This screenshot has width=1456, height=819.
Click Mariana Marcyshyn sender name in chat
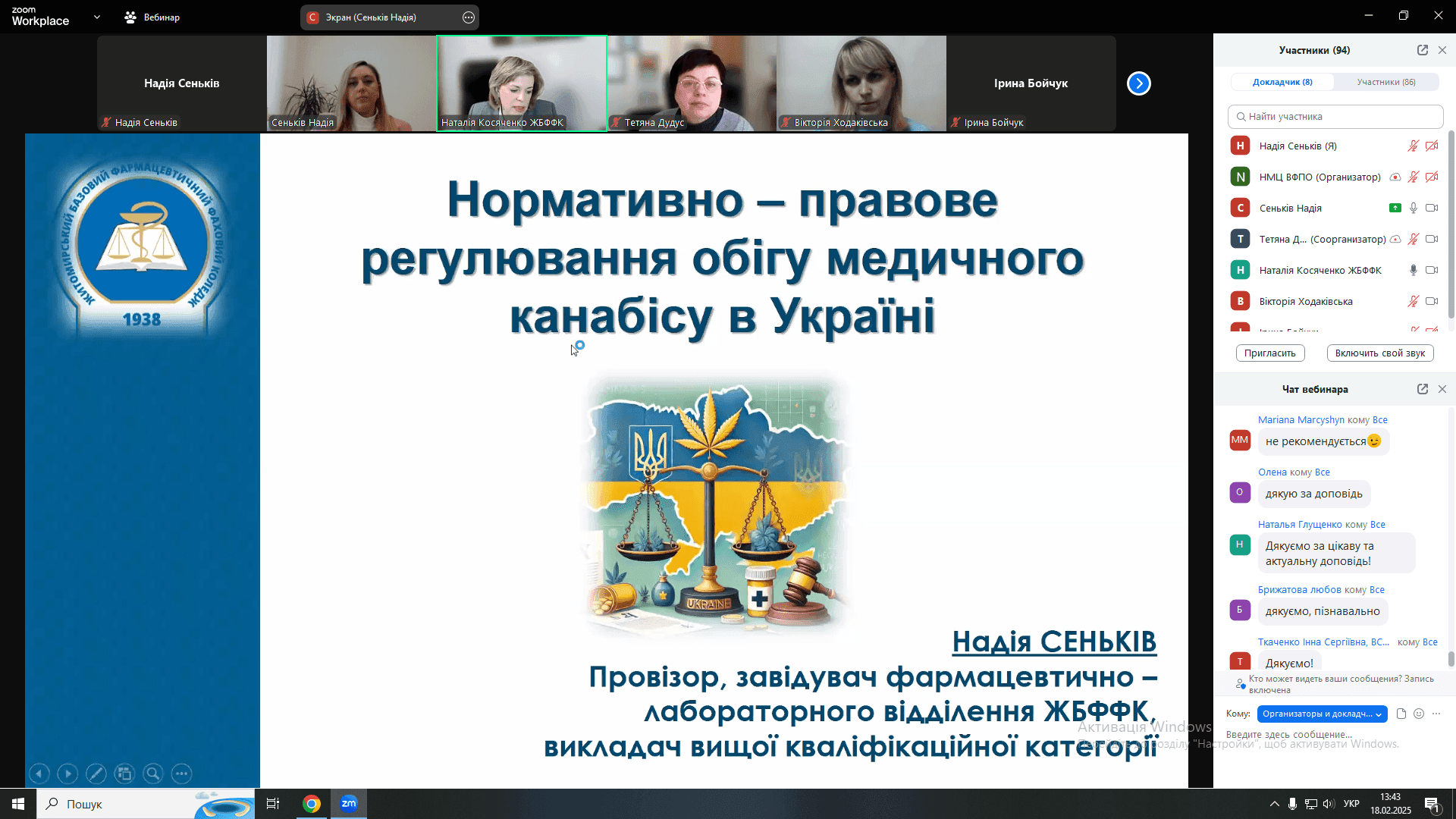[x=1301, y=419]
